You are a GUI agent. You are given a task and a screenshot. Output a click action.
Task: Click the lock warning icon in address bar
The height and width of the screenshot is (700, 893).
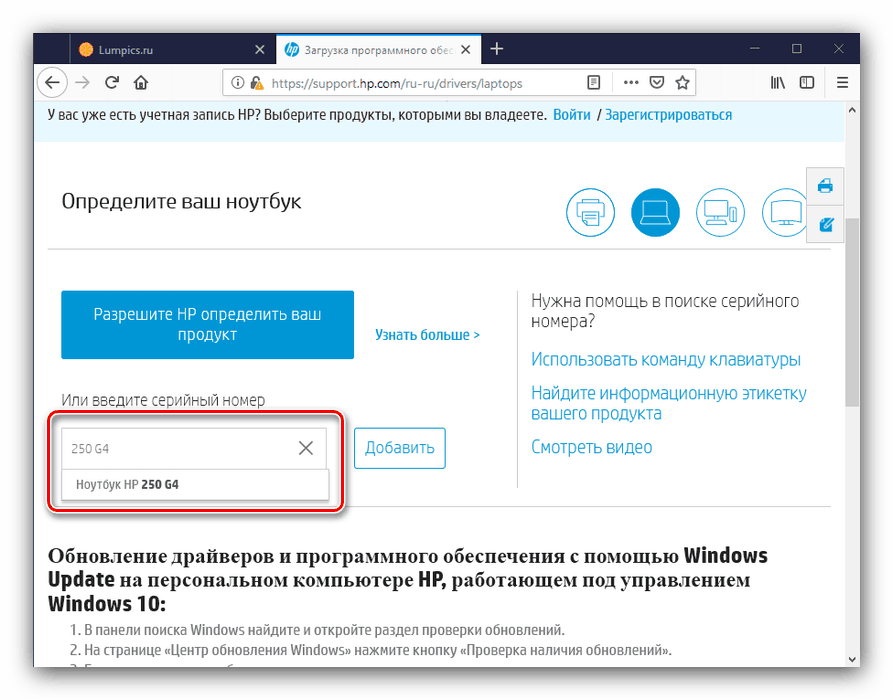257,83
